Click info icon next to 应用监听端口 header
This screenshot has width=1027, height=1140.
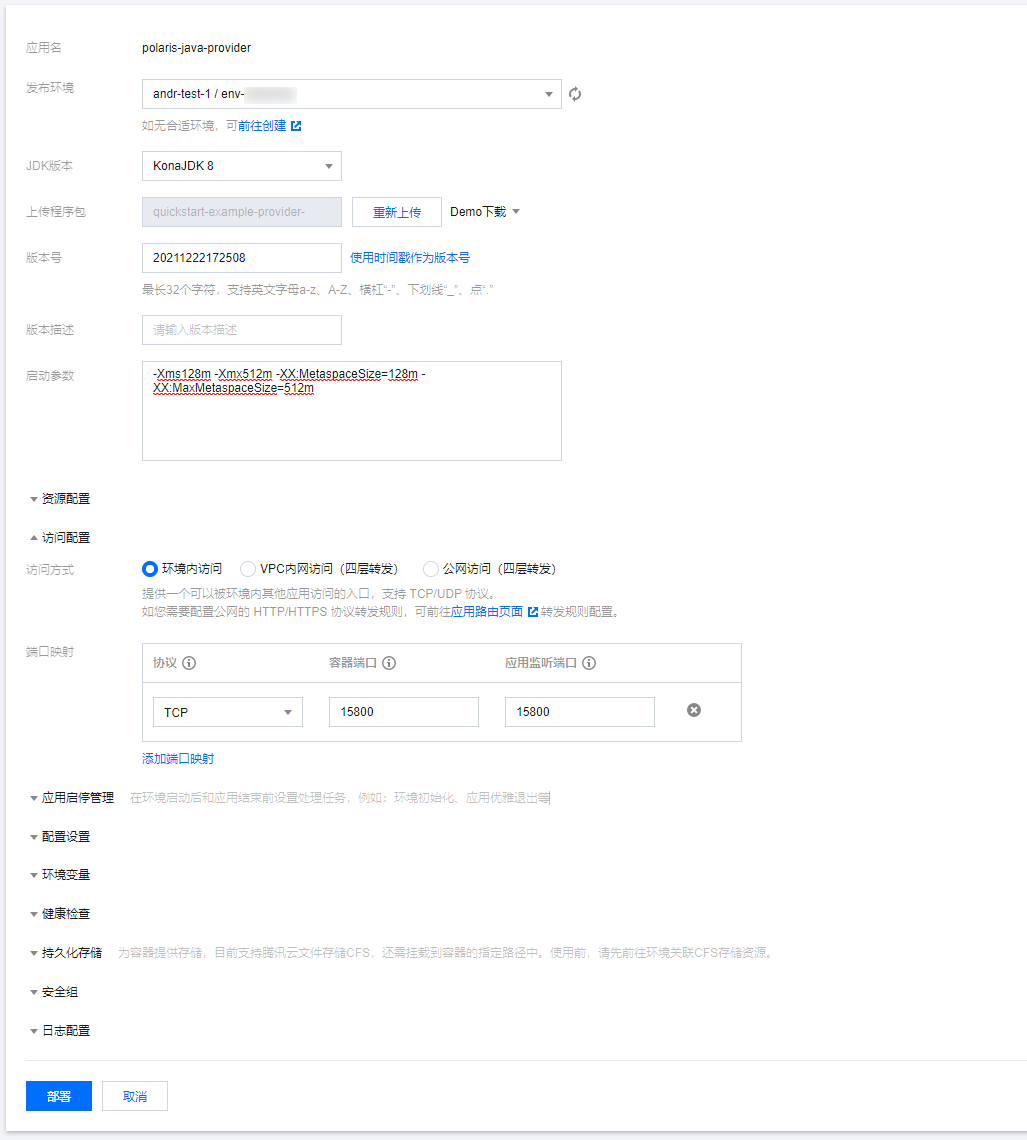point(589,663)
